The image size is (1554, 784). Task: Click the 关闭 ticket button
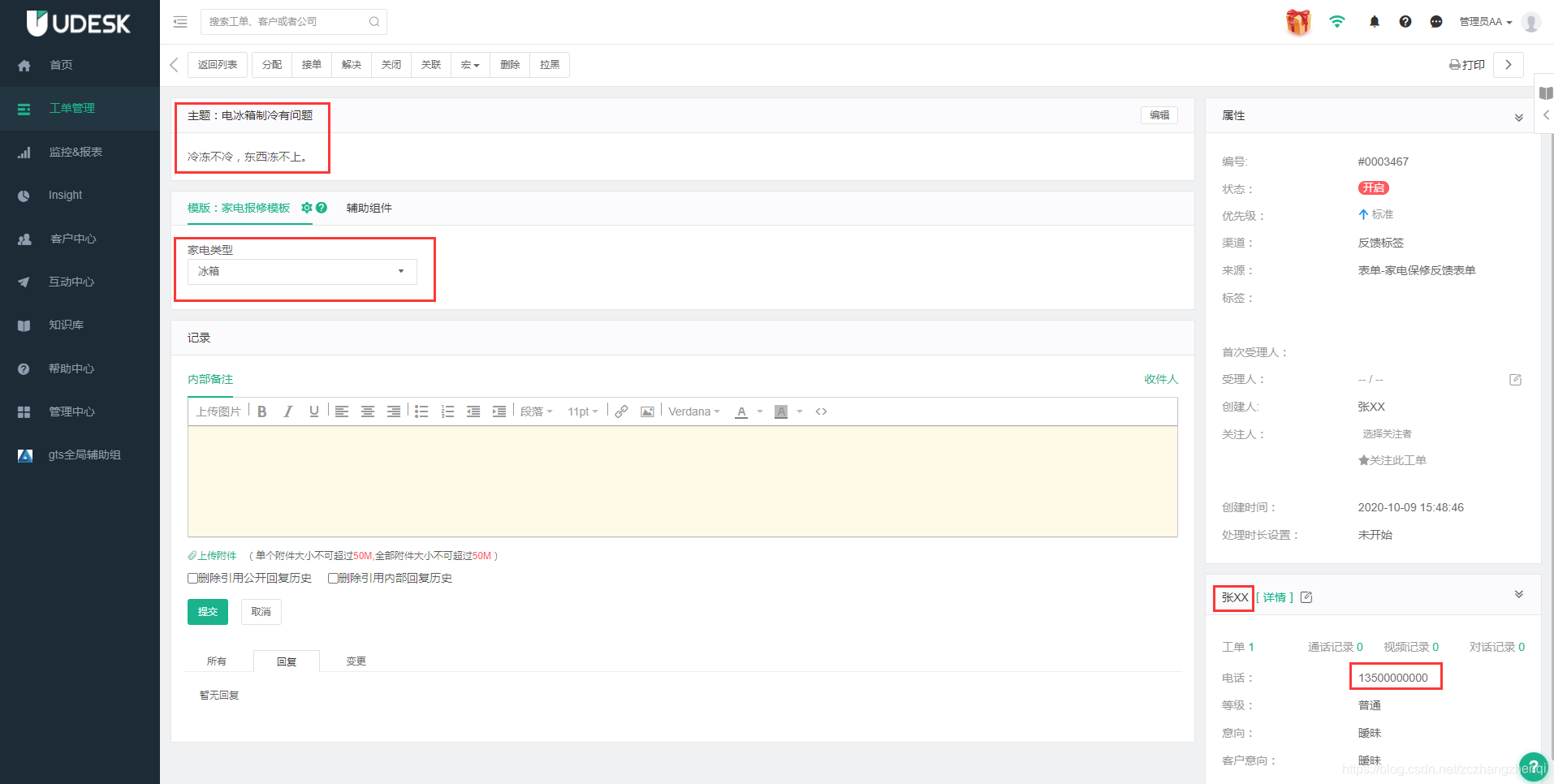(x=391, y=65)
